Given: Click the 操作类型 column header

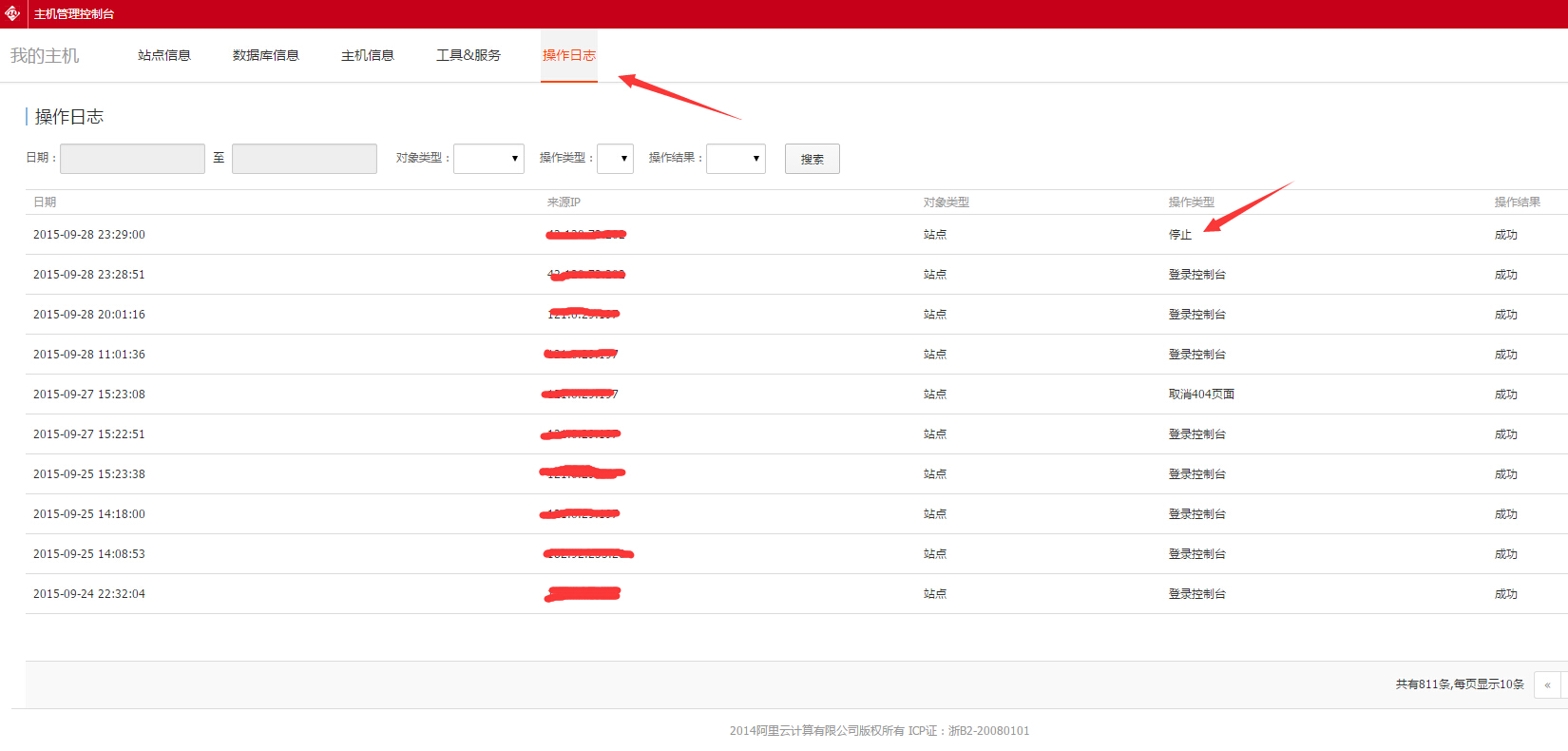Looking at the screenshot, I should (1191, 202).
